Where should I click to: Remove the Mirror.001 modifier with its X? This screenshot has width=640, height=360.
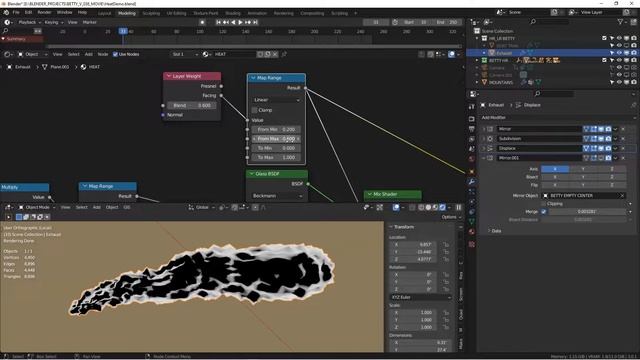[x=623, y=158]
